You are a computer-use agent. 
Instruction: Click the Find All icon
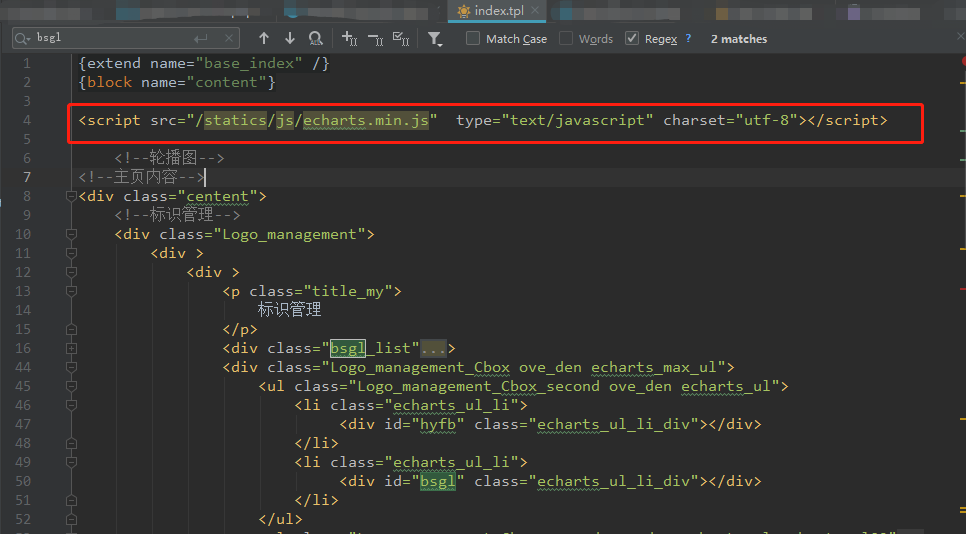pyautogui.click(x=315, y=39)
